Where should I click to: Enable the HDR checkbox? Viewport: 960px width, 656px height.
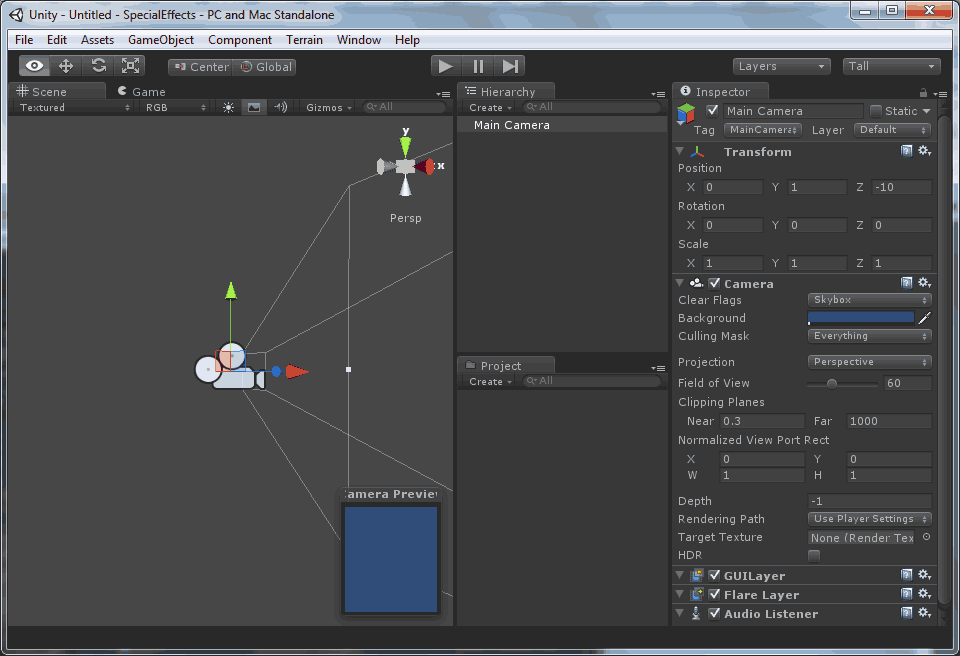[814, 556]
